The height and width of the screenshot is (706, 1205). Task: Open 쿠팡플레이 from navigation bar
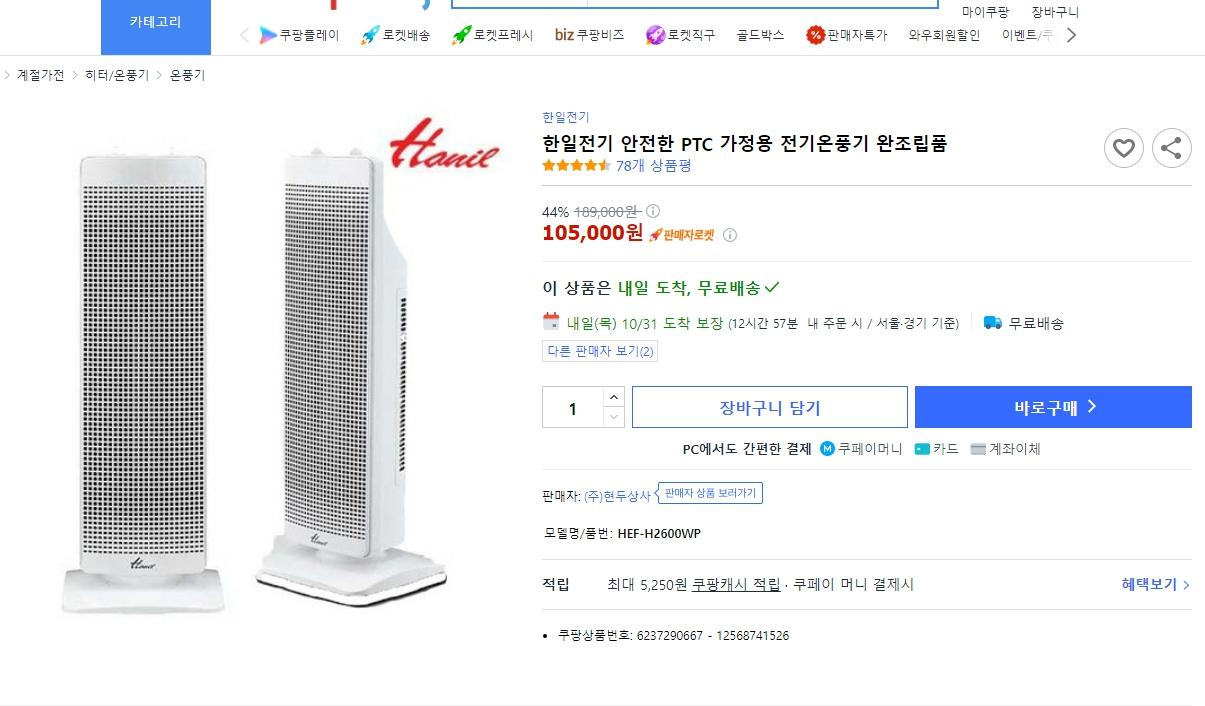(299, 35)
